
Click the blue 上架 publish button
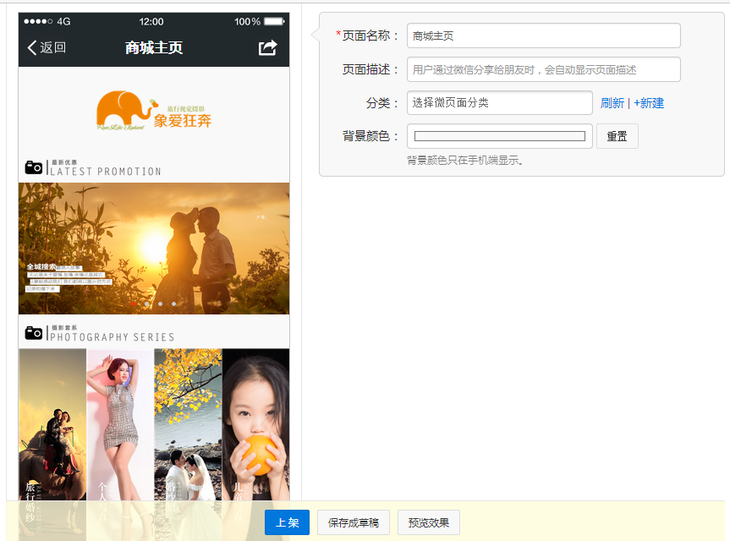(287, 522)
